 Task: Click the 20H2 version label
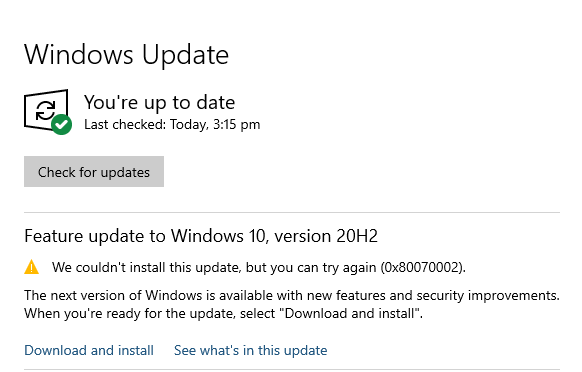pos(357,236)
